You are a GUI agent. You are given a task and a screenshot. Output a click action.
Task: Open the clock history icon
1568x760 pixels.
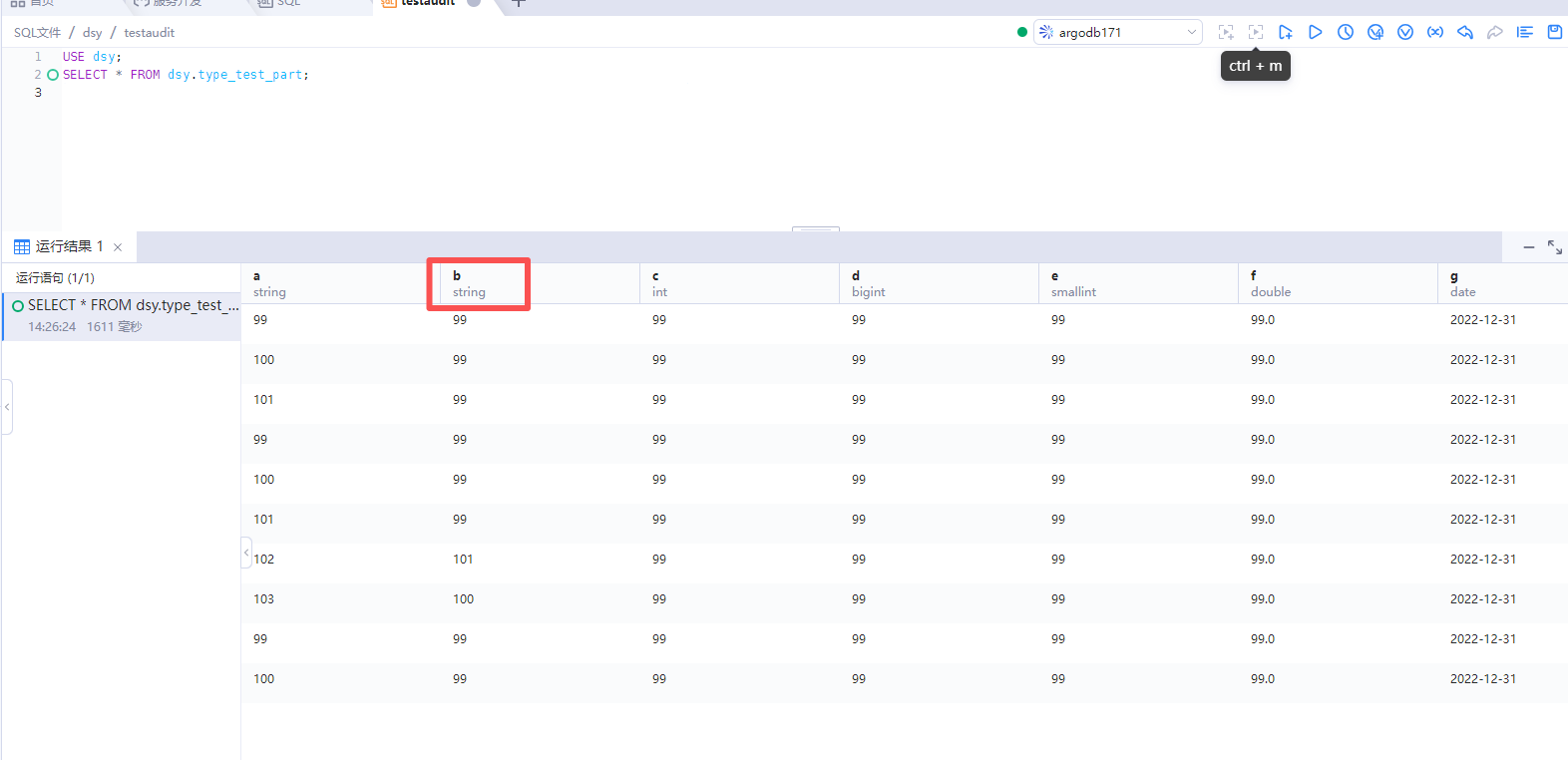tap(1345, 32)
